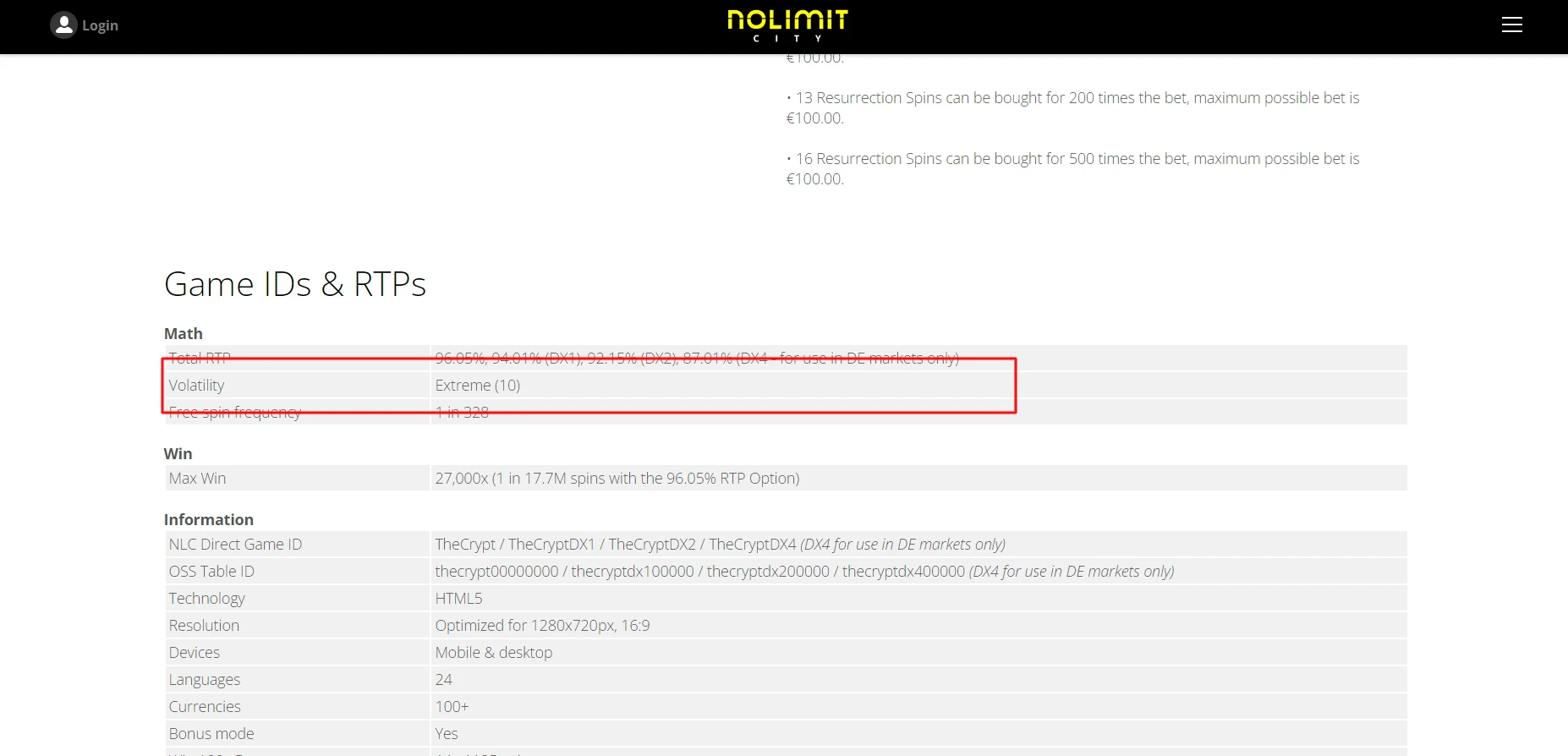Click the 1 in 328 frequency value
The image size is (1568, 756).
pos(462,412)
